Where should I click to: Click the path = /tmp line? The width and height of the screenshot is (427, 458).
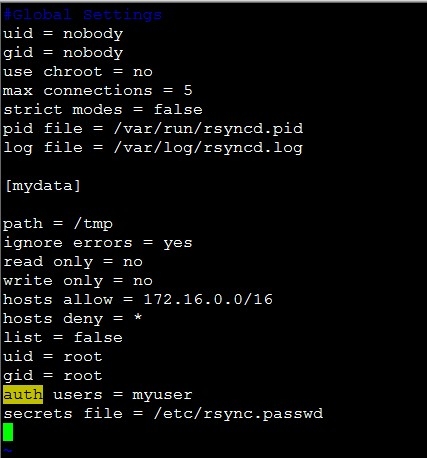point(58,224)
